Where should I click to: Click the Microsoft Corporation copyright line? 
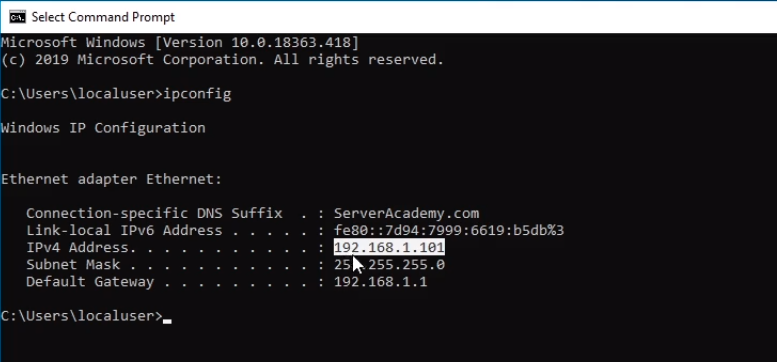[222, 60]
